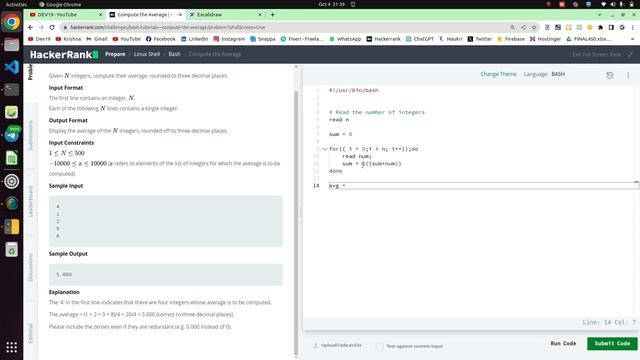Select the Compute the Average tab
The image size is (640, 360).
tap(145, 15)
